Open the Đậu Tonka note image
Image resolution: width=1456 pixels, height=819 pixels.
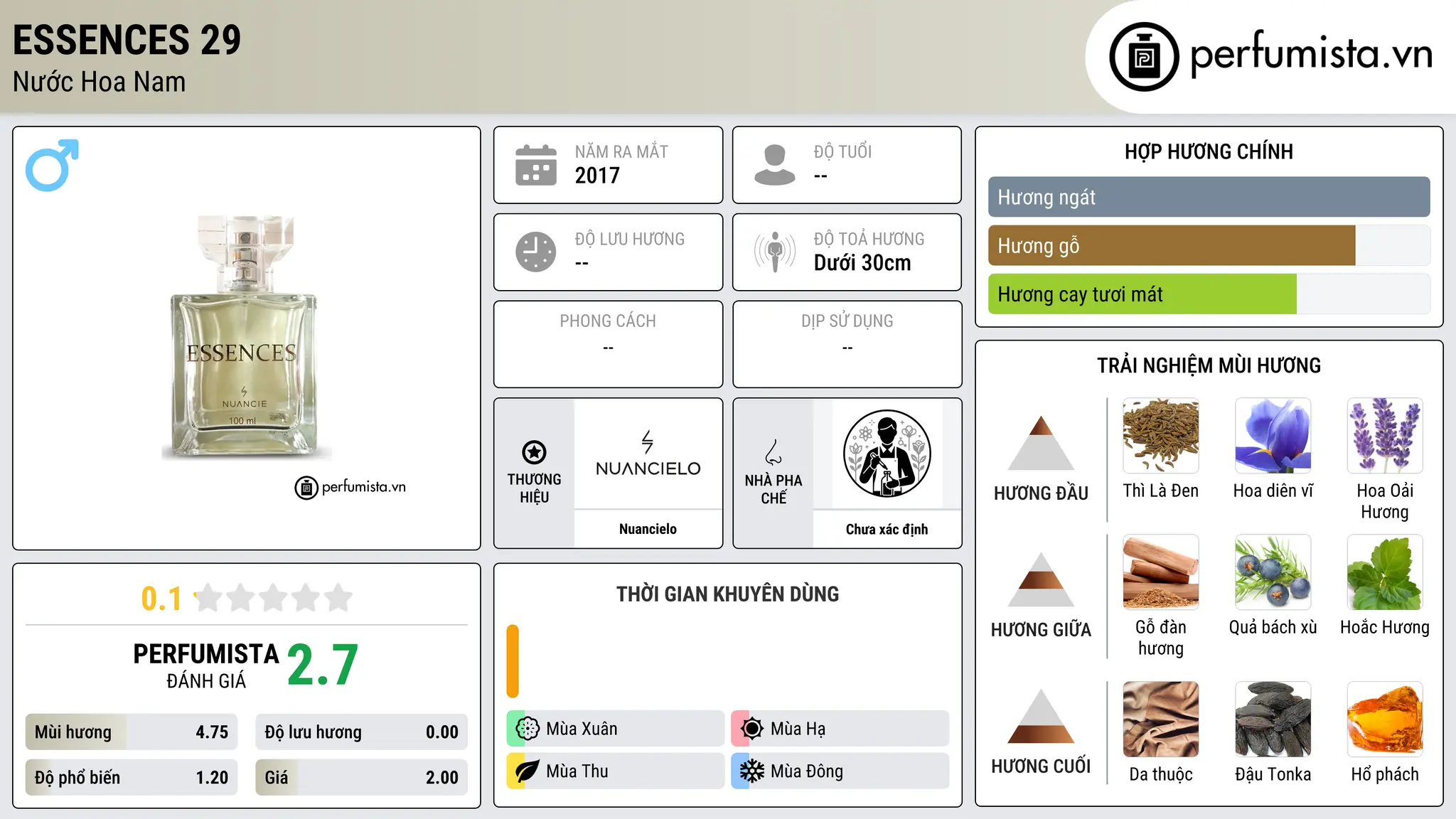coord(1273,719)
